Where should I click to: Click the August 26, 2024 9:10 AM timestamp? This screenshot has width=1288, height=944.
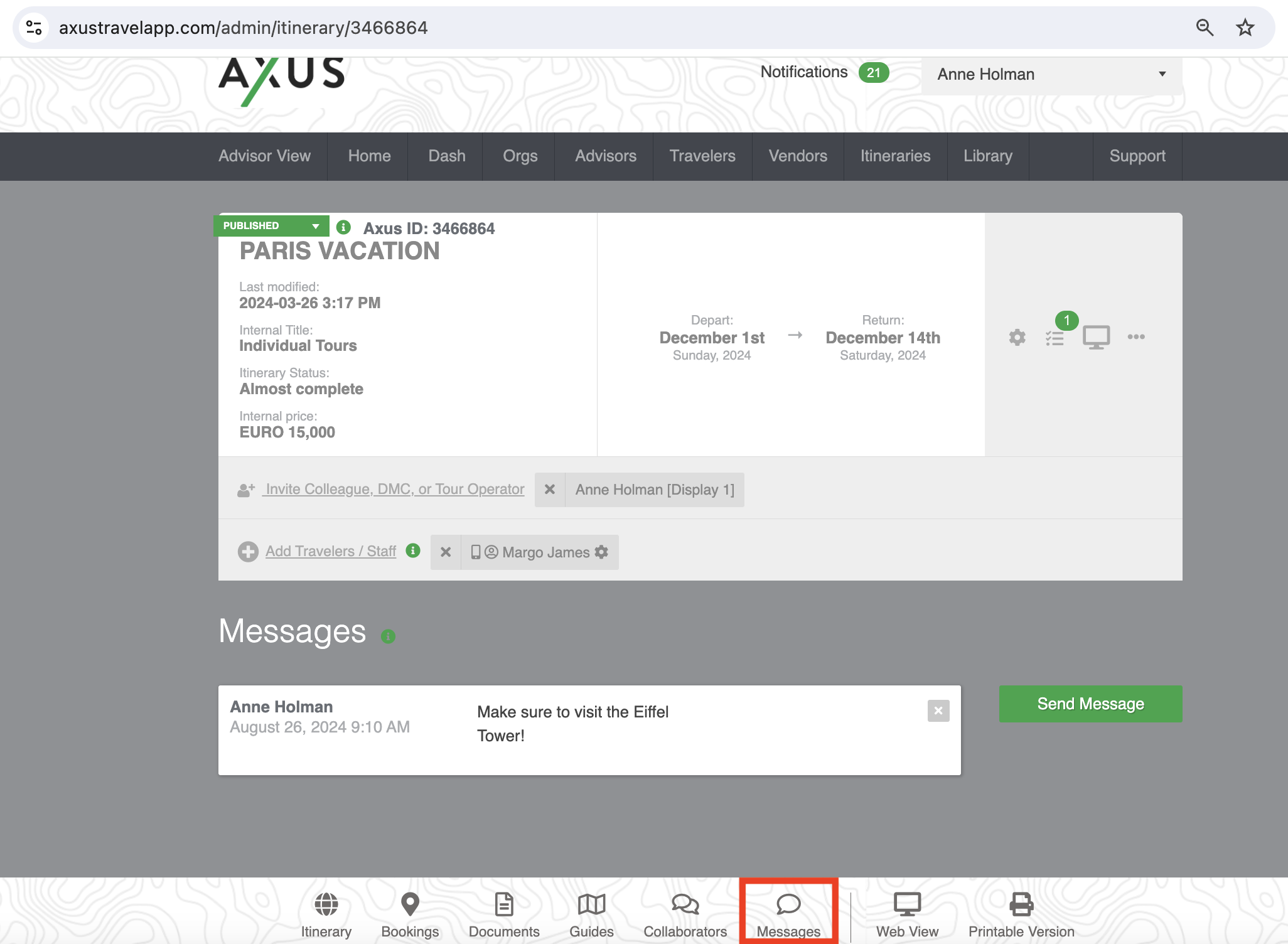pos(319,727)
